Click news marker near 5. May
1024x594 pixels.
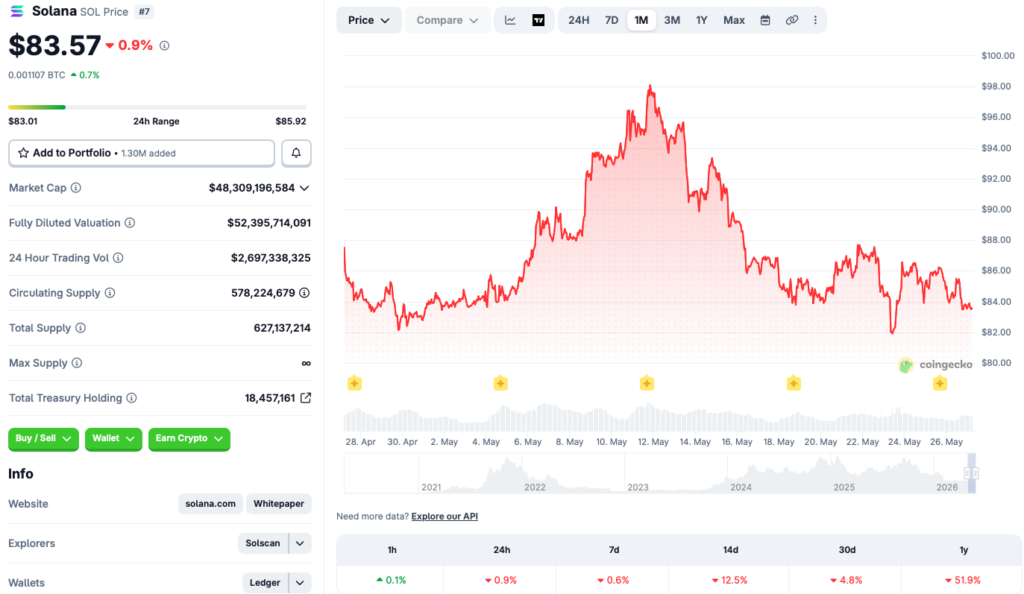pyautogui.click(x=501, y=383)
